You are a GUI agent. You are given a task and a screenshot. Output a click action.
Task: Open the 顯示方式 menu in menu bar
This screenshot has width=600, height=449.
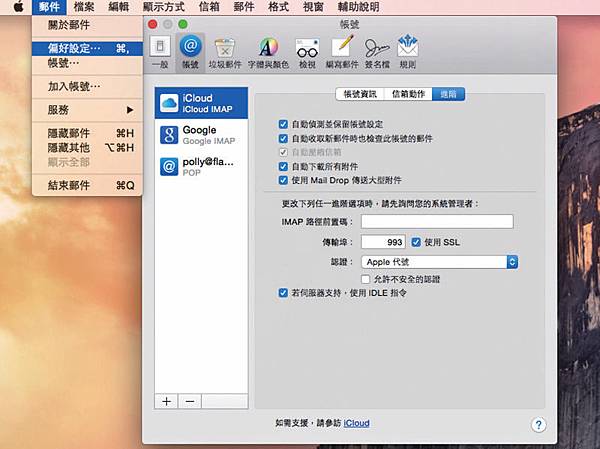tap(164, 7)
